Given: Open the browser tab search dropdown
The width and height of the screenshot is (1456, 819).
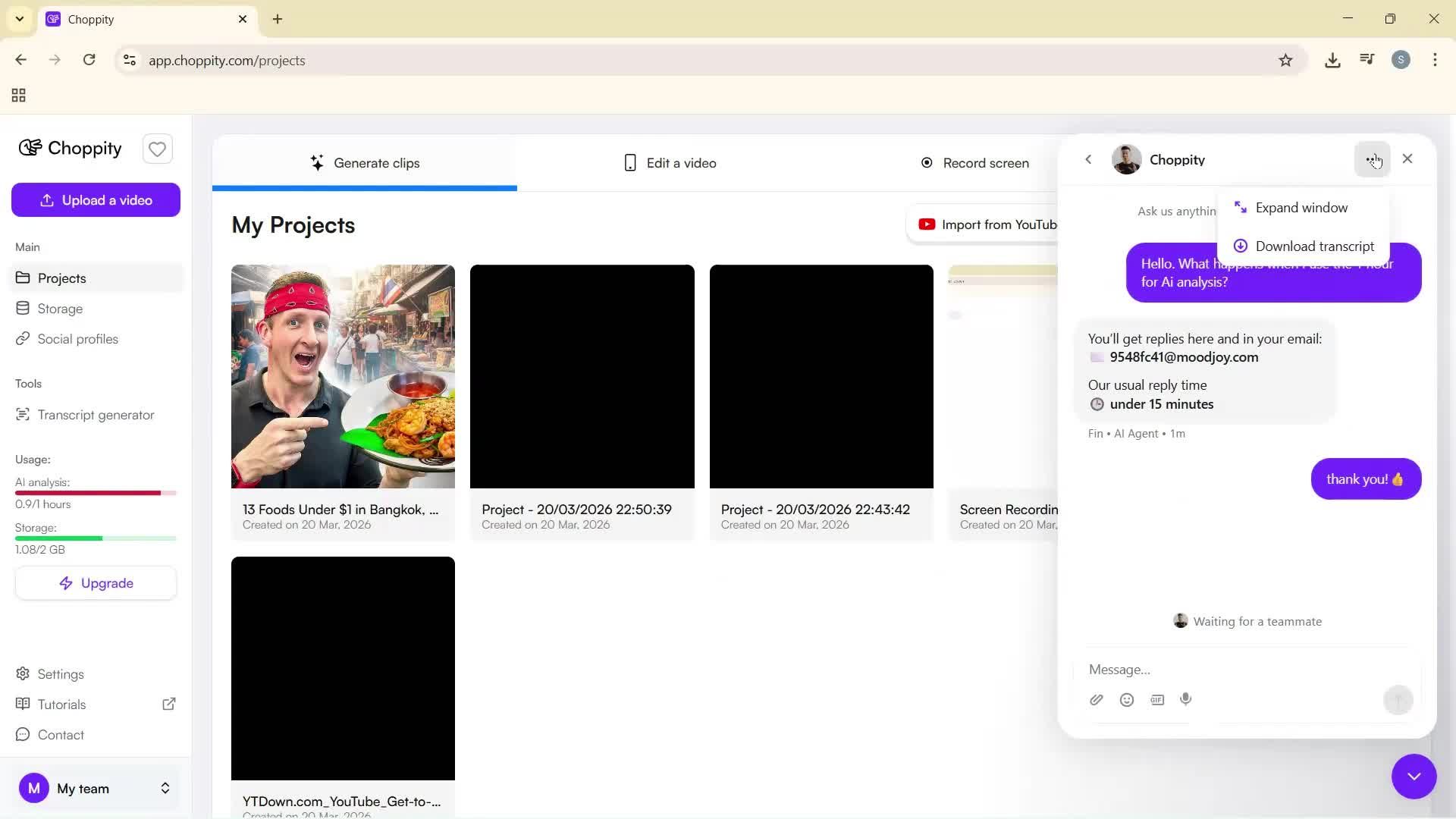Looking at the screenshot, I should click(x=19, y=19).
